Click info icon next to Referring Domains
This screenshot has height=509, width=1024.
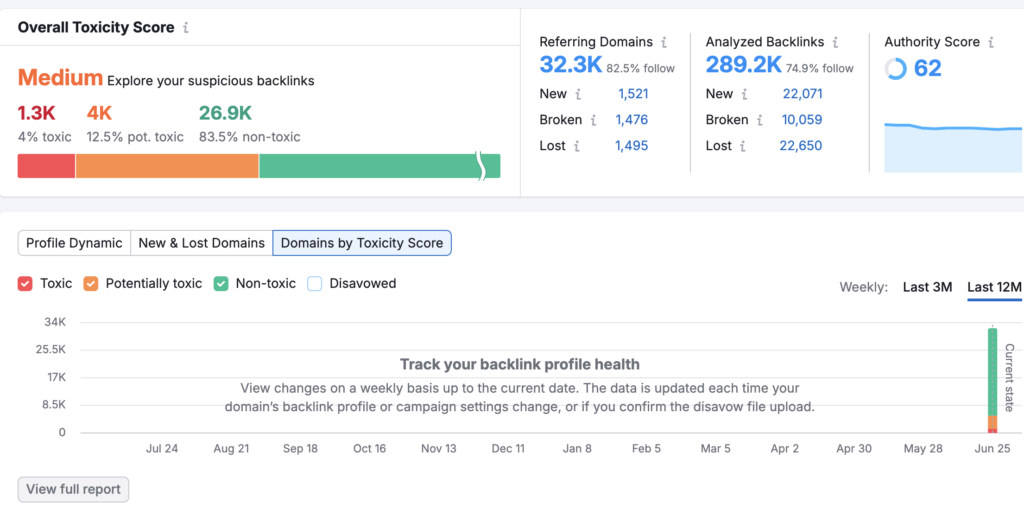pos(665,42)
